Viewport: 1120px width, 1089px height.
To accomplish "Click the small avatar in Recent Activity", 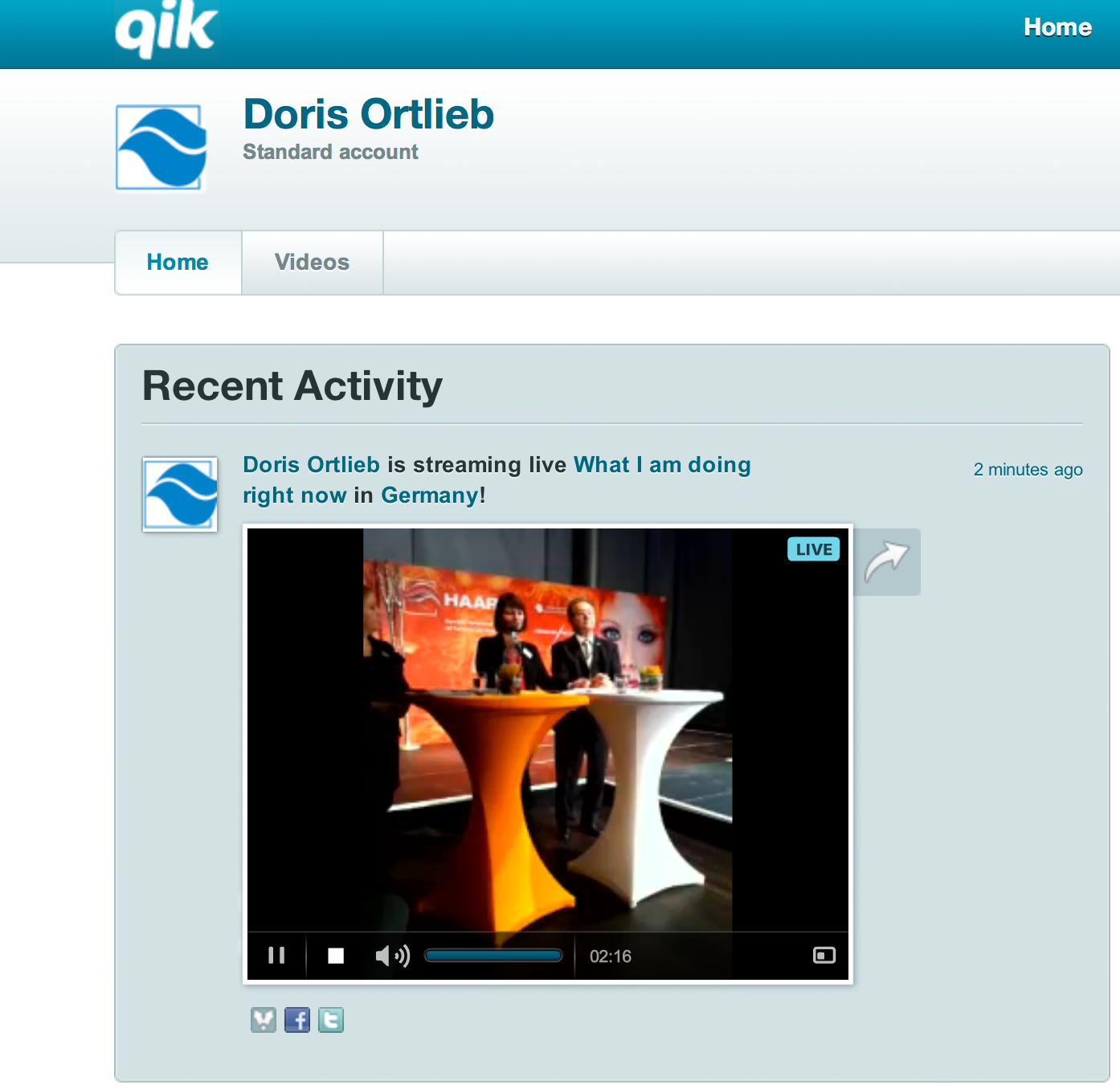I will (x=180, y=495).
